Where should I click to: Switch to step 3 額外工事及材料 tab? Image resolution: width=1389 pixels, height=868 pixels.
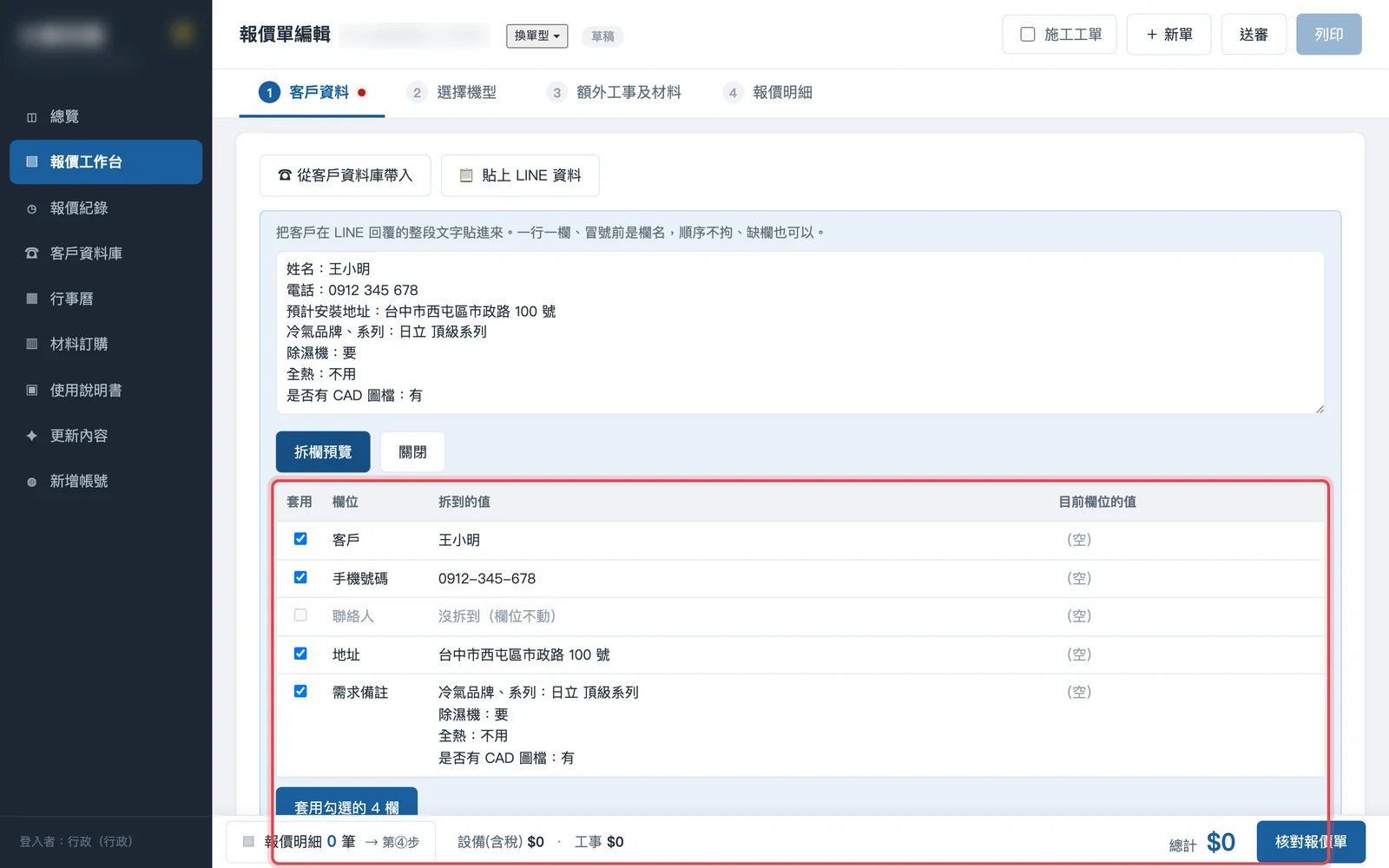tap(614, 92)
